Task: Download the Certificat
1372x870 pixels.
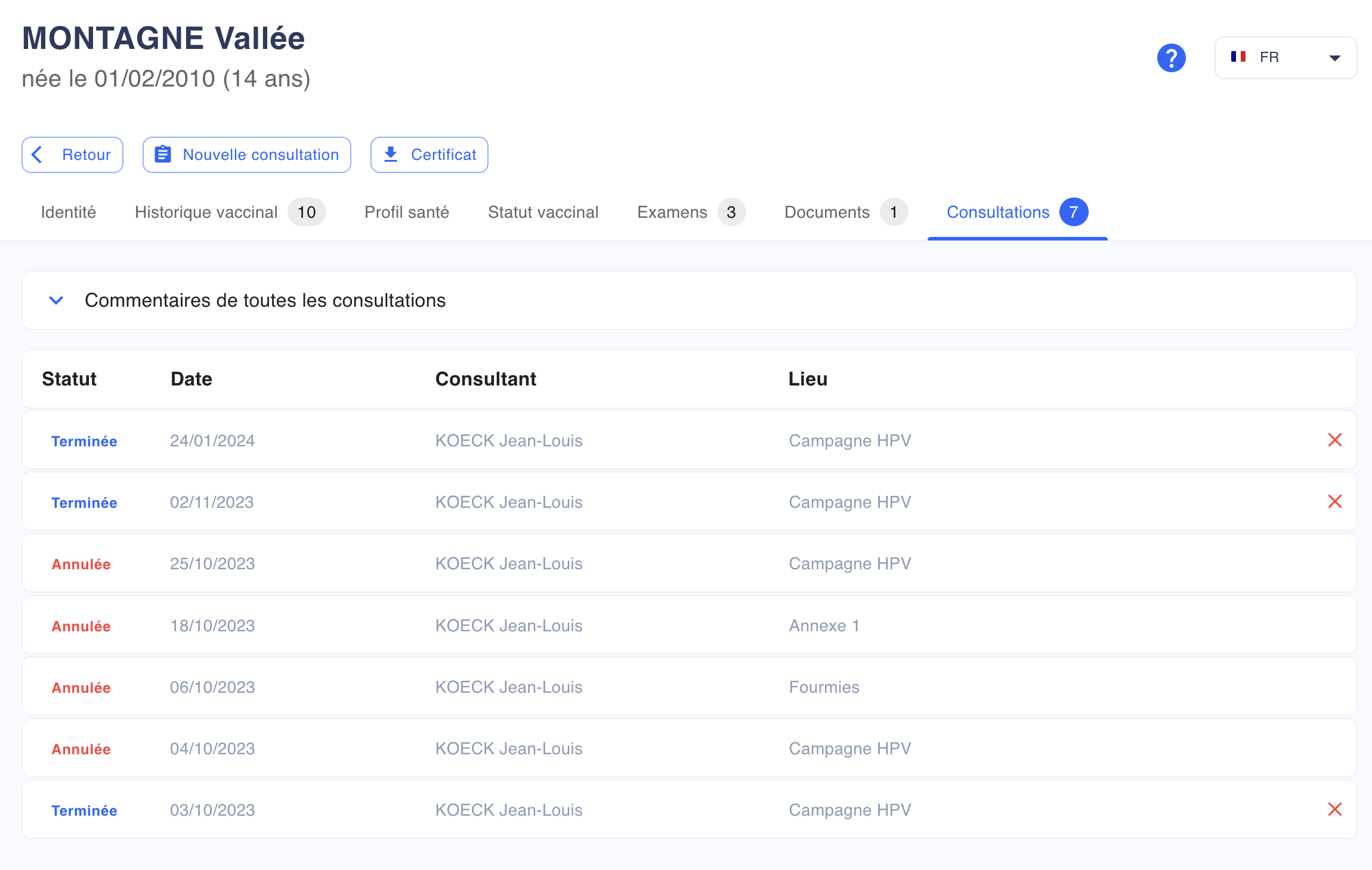Action: [429, 155]
